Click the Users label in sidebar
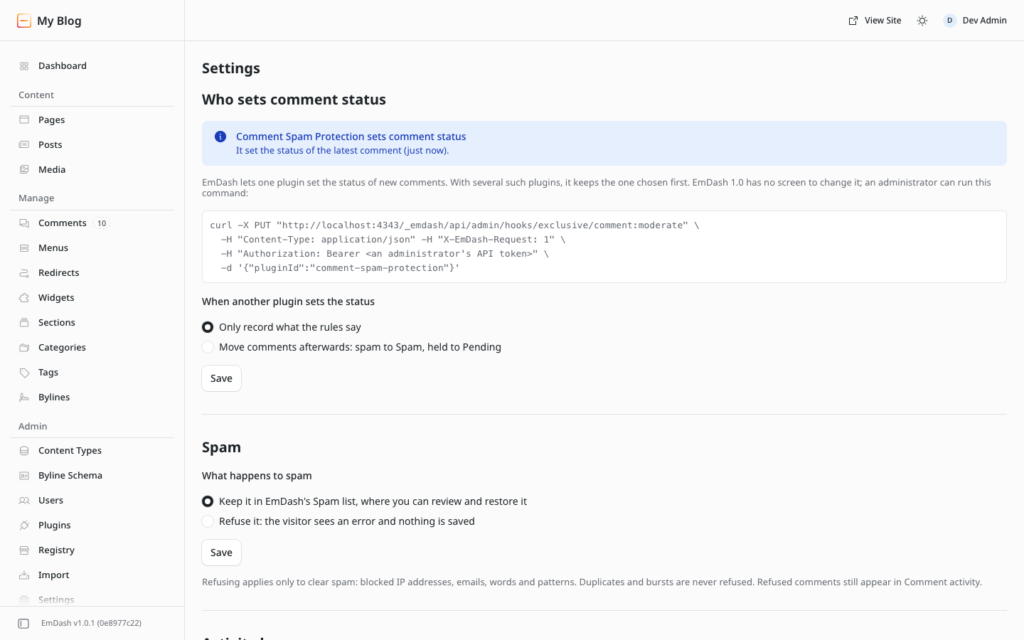 [x=51, y=500]
